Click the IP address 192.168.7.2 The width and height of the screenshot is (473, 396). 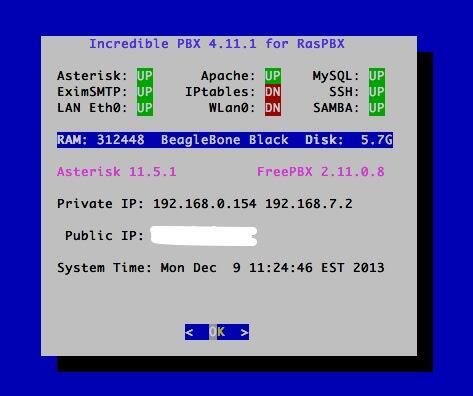(x=309, y=204)
